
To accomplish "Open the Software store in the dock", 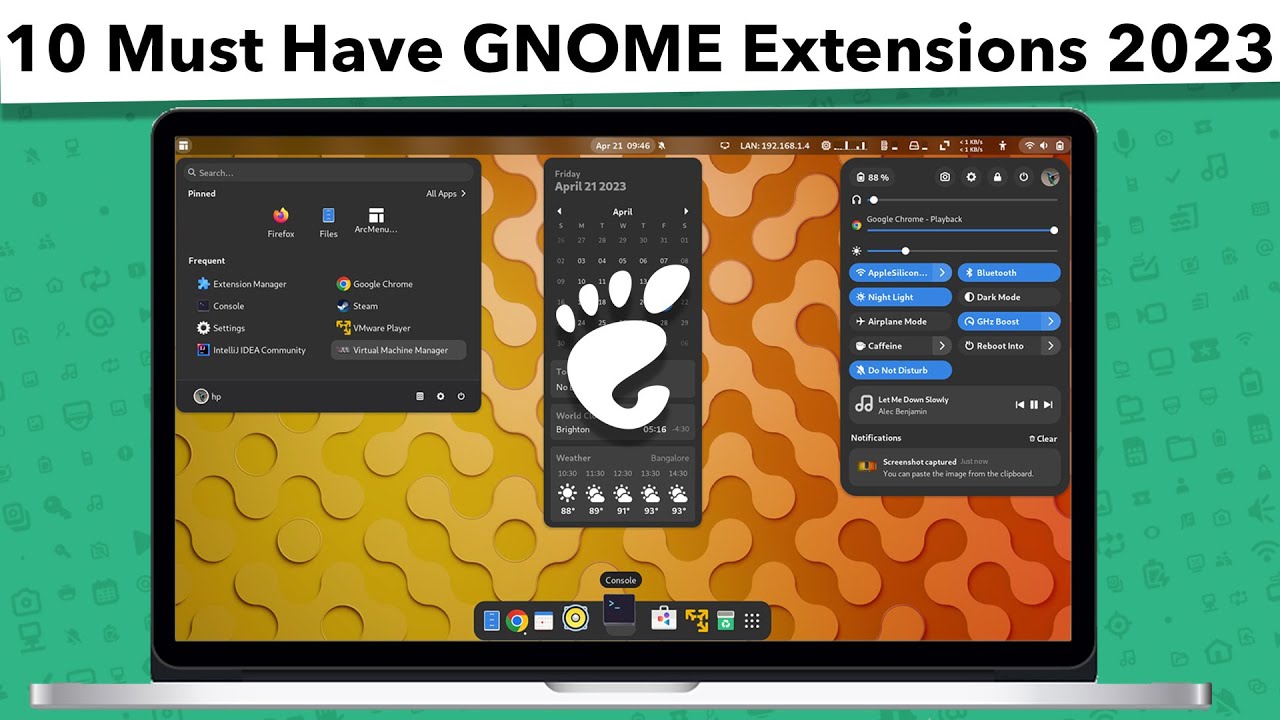I will pos(664,620).
